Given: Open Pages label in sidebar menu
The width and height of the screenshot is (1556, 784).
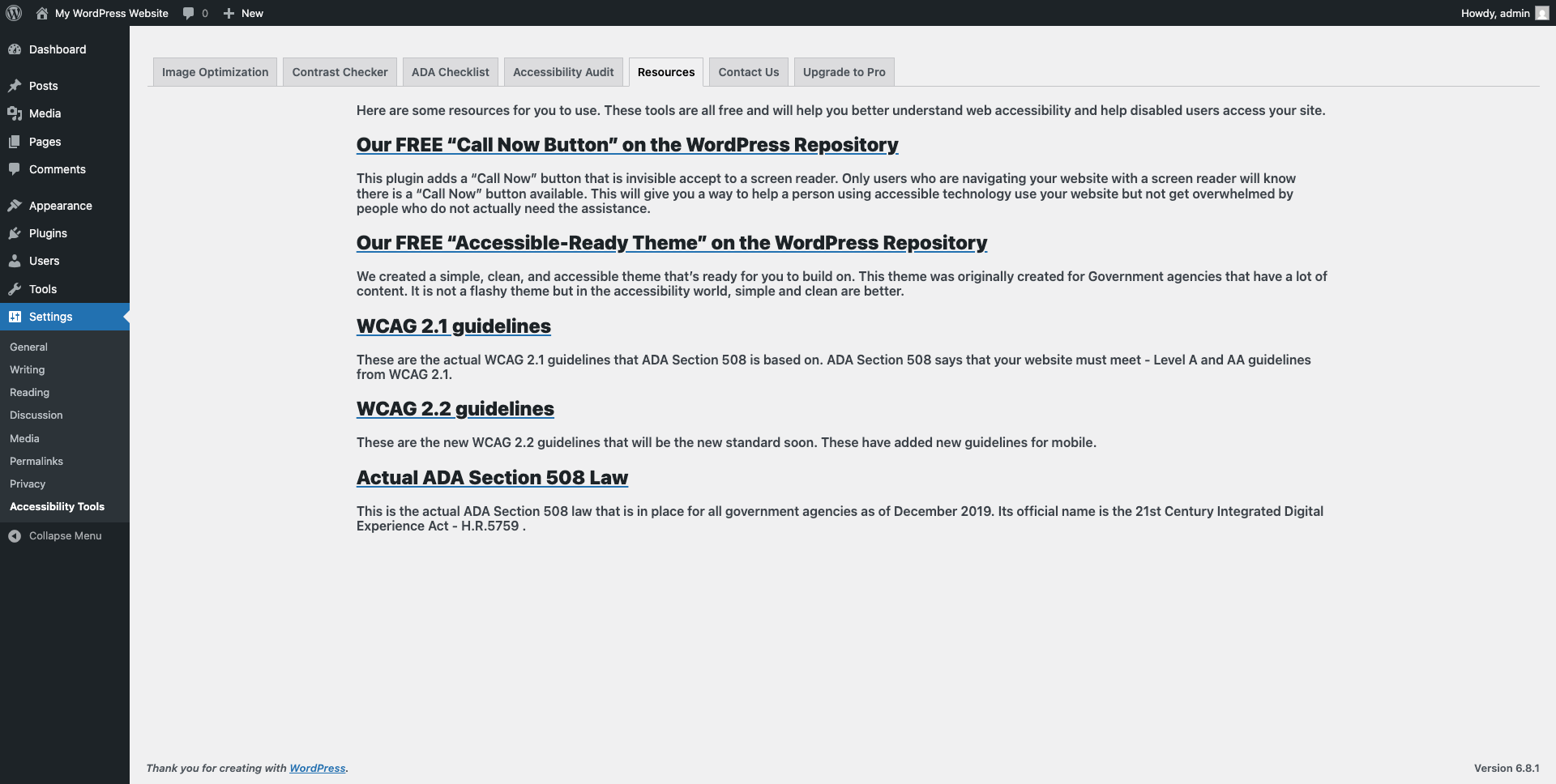Looking at the screenshot, I should point(45,142).
